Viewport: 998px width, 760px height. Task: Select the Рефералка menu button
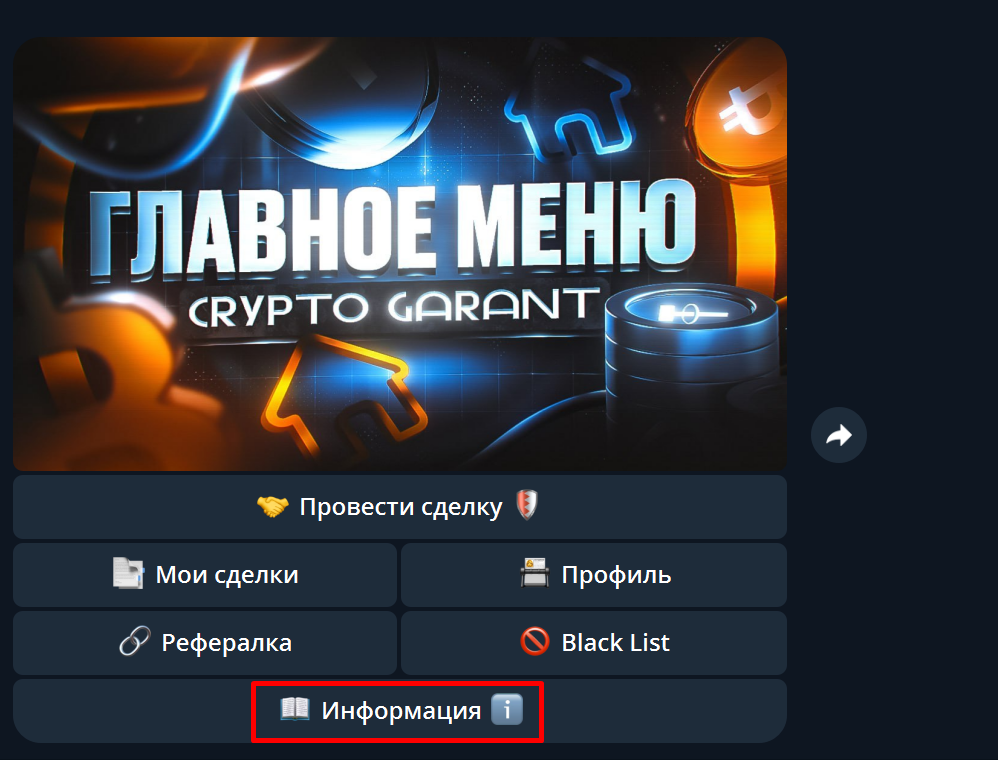[205, 643]
